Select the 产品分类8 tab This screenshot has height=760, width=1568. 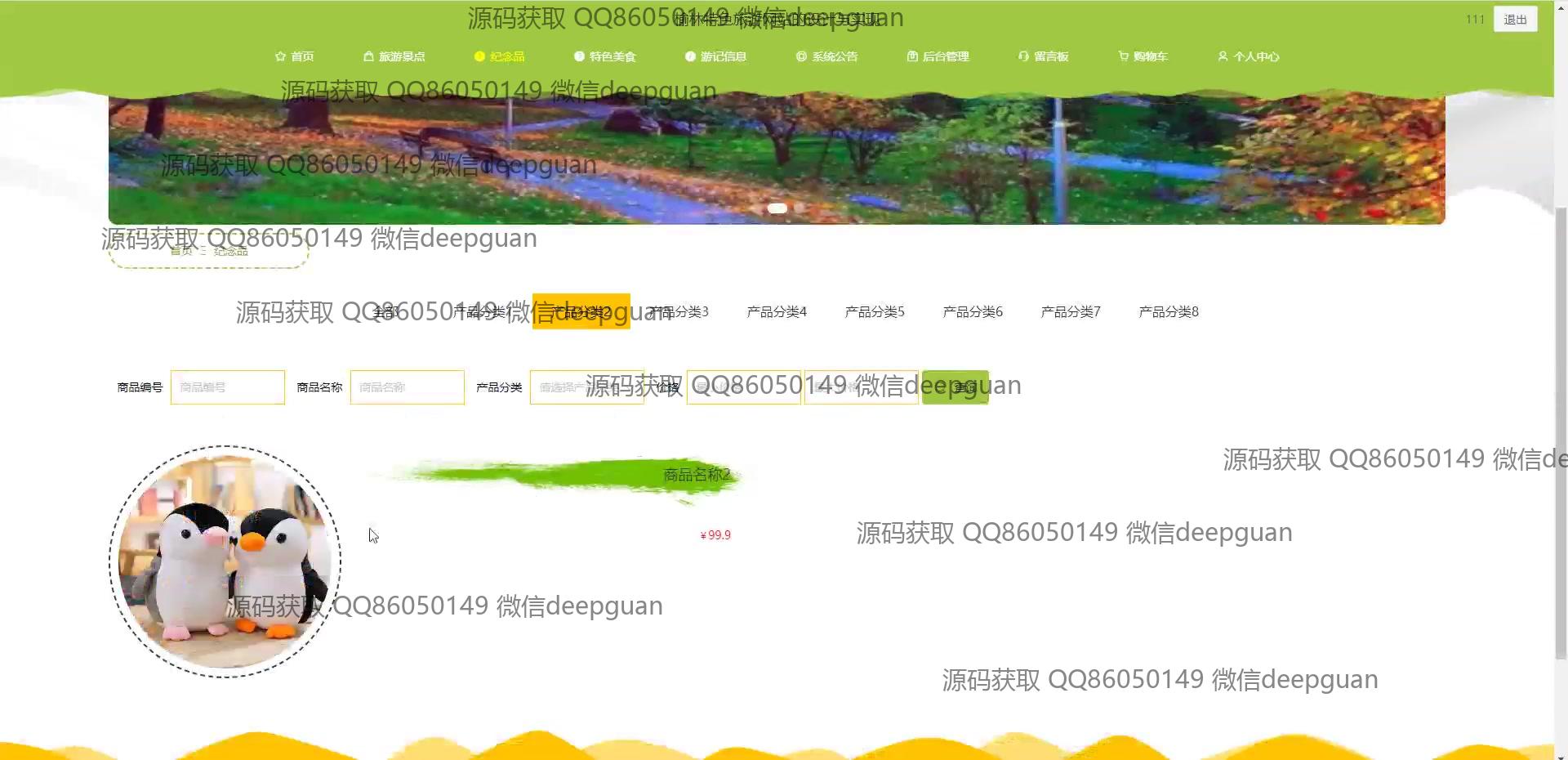tap(1169, 311)
